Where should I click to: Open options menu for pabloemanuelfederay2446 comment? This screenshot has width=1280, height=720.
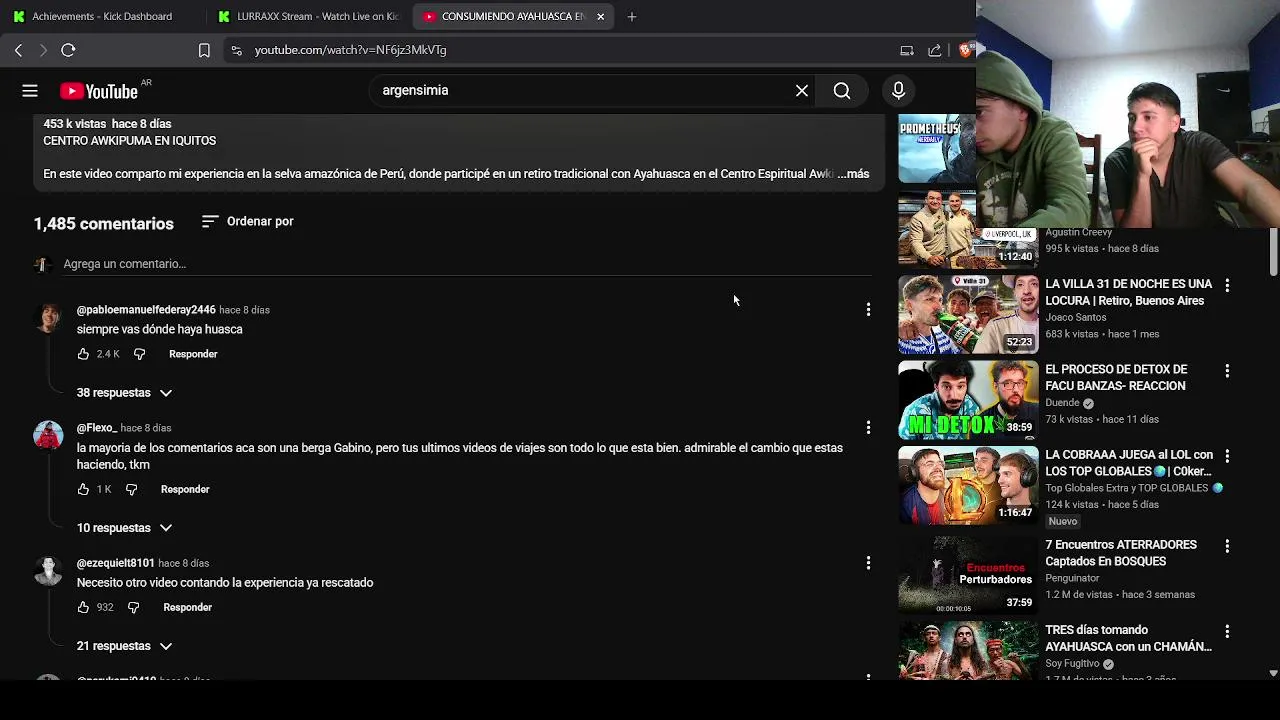click(868, 310)
